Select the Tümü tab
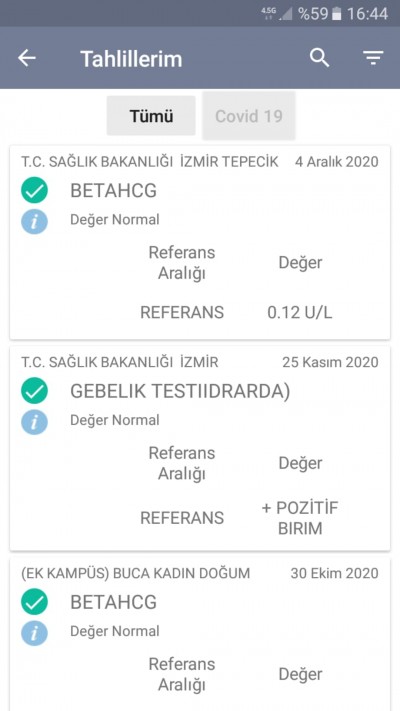Screen dimensions: 400x711 [x=151, y=116]
